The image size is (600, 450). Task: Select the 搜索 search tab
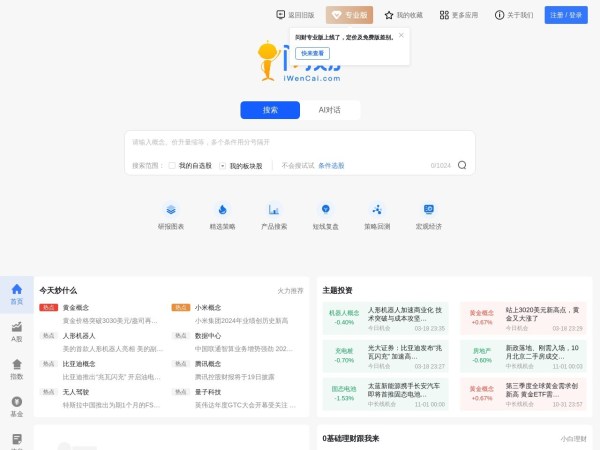click(x=270, y=110)
